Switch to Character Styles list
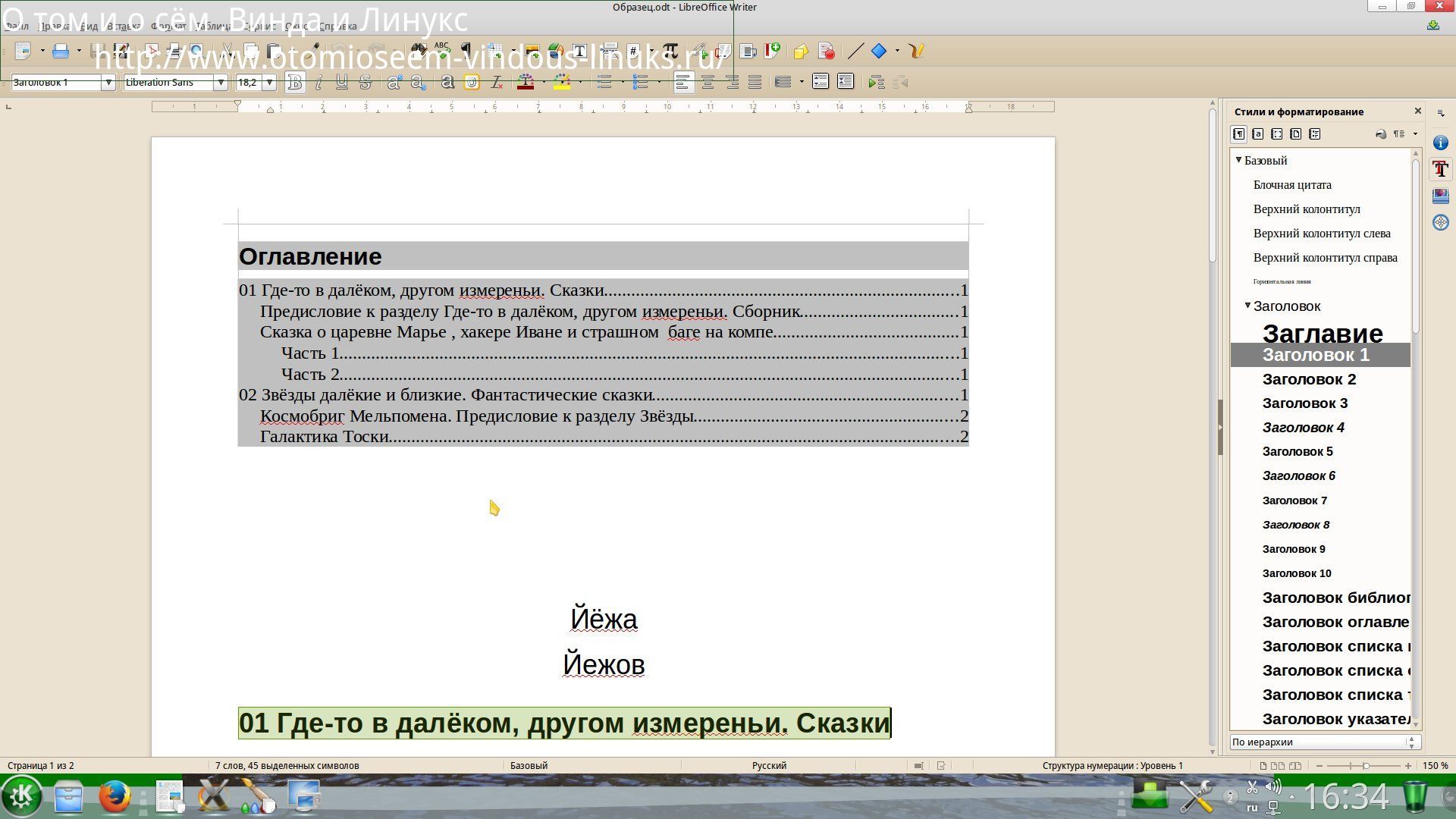This screenshot has width=1456, height=819. click(1257, 134)
